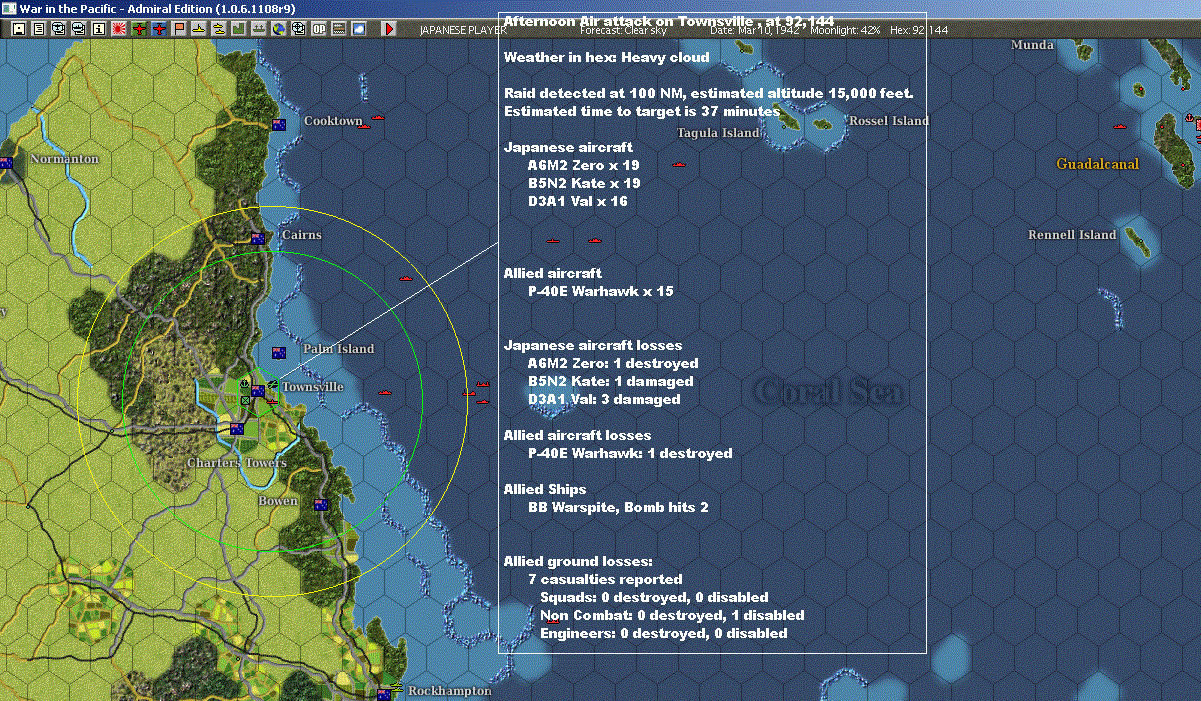Click the 'Munda' map label
The height and width of the screenshot is (701, 1201).
click(x=1032, y=45)
